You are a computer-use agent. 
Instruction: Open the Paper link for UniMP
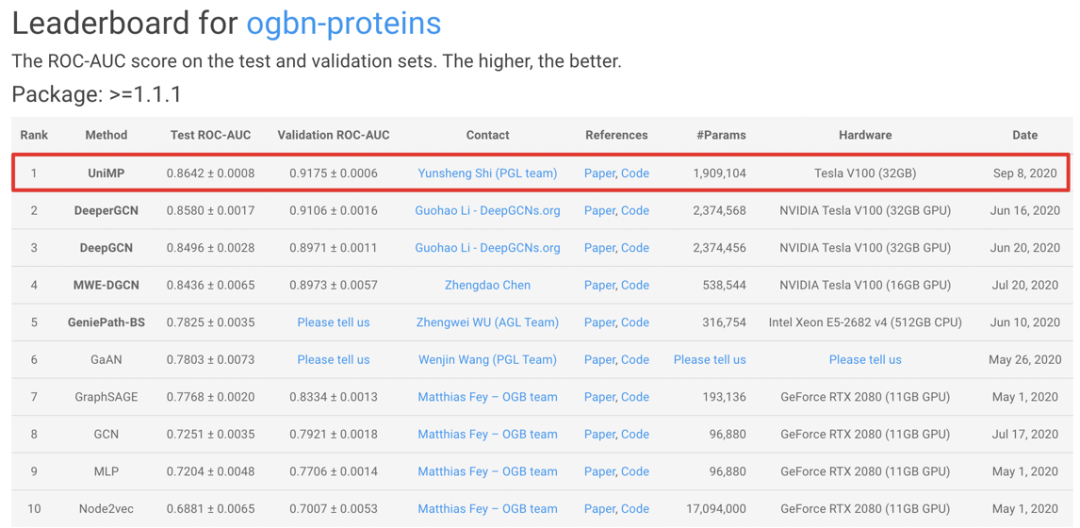click(599, 173)
